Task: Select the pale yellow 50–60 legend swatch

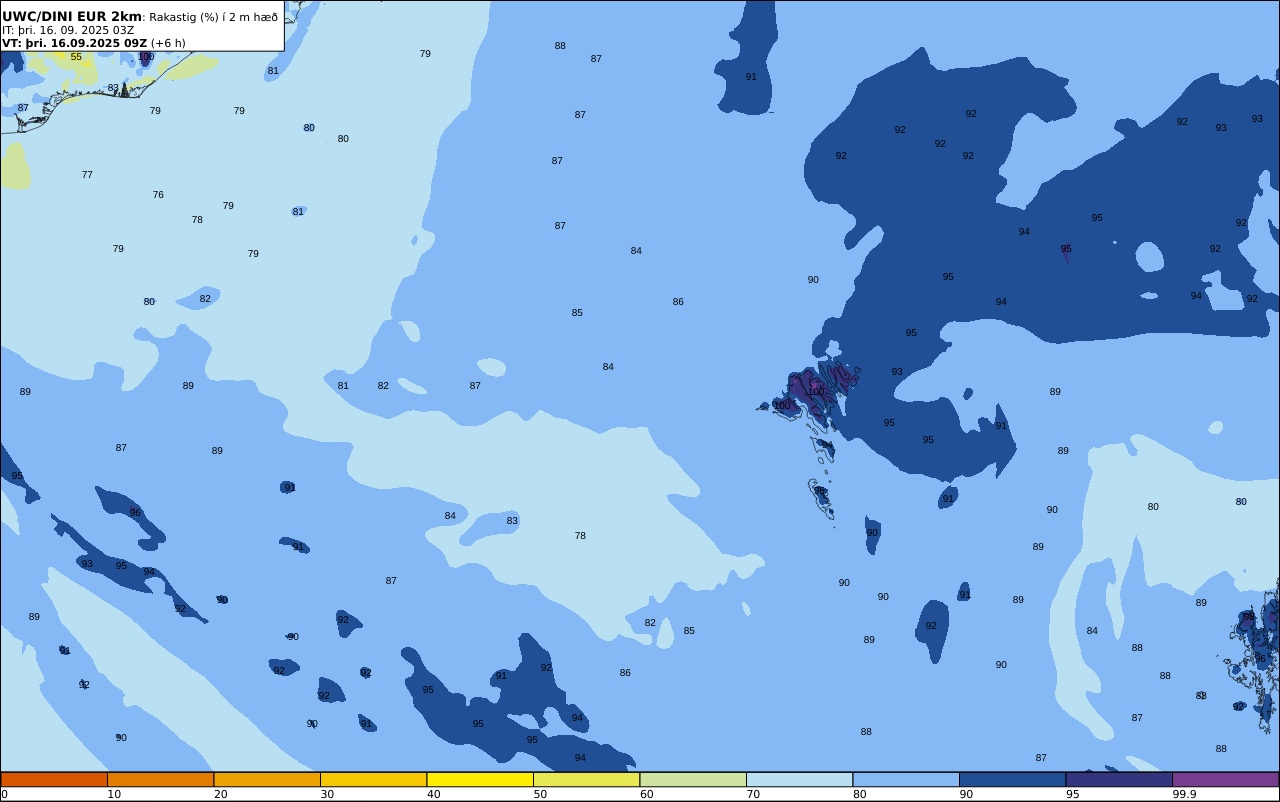Action: 586,779
